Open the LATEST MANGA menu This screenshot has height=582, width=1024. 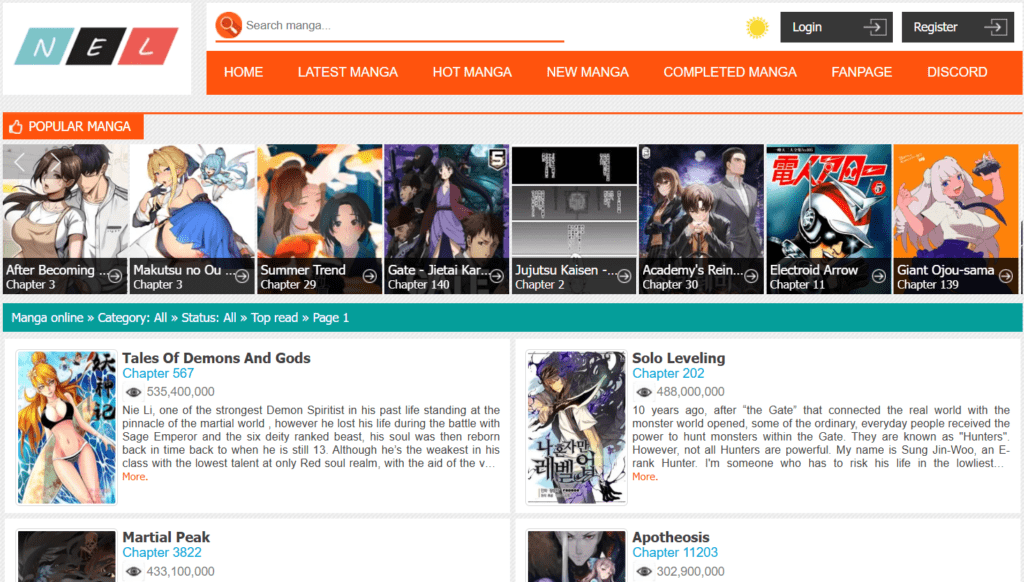point(347,73)
